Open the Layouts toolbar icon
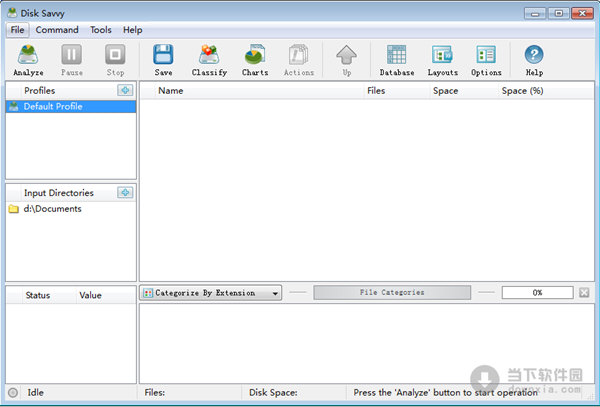 click(442, 60)
